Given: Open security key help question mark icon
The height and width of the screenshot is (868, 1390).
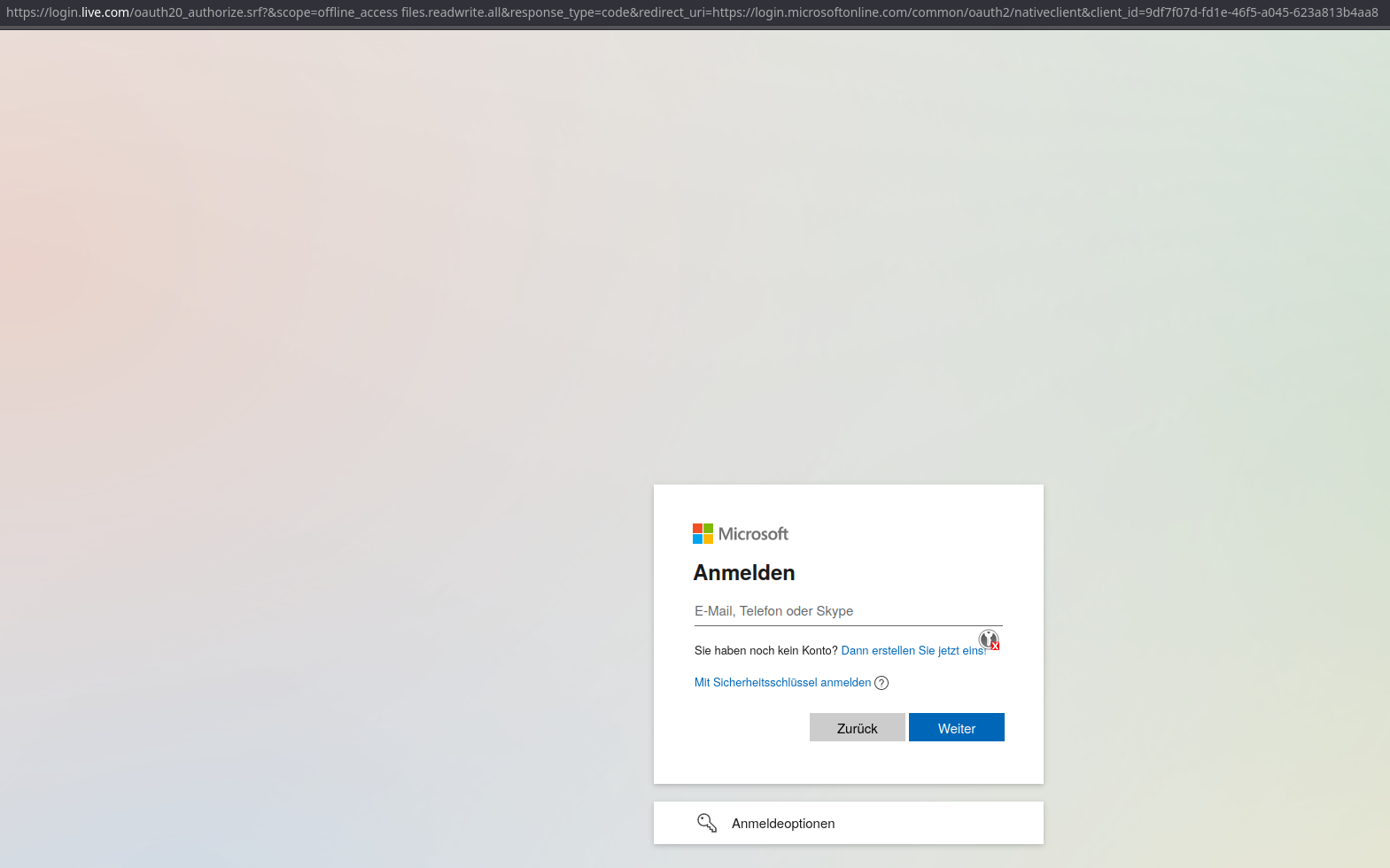Looking at the screenshot, I should click(881, 683).
